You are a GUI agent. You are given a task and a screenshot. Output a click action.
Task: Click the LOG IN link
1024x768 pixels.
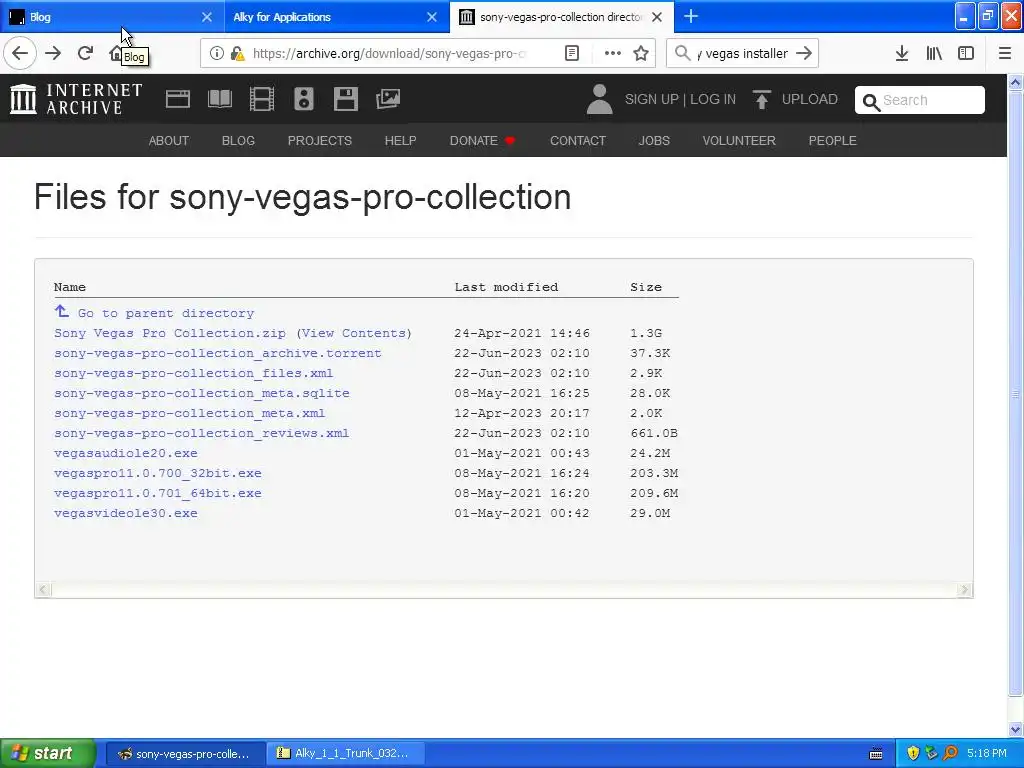tap(713, 99)
